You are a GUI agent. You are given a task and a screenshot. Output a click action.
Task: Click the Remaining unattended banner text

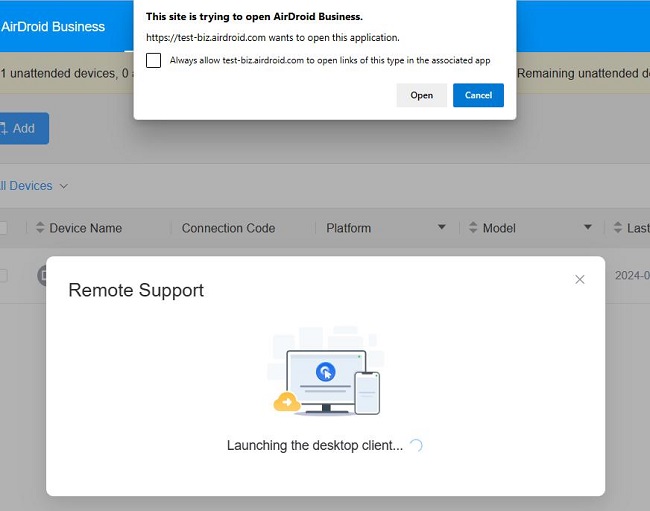coord(583,73)
